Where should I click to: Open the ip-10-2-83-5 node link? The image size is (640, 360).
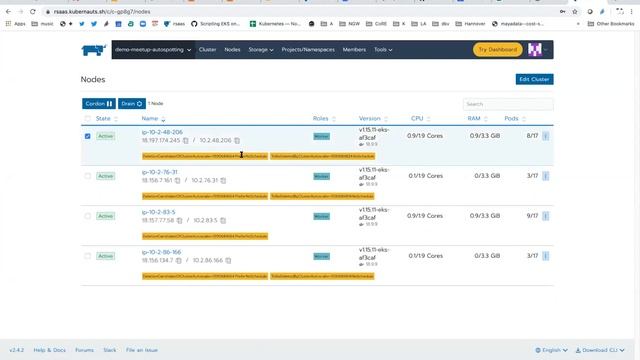pyautogui.click(x=158, y=212)
